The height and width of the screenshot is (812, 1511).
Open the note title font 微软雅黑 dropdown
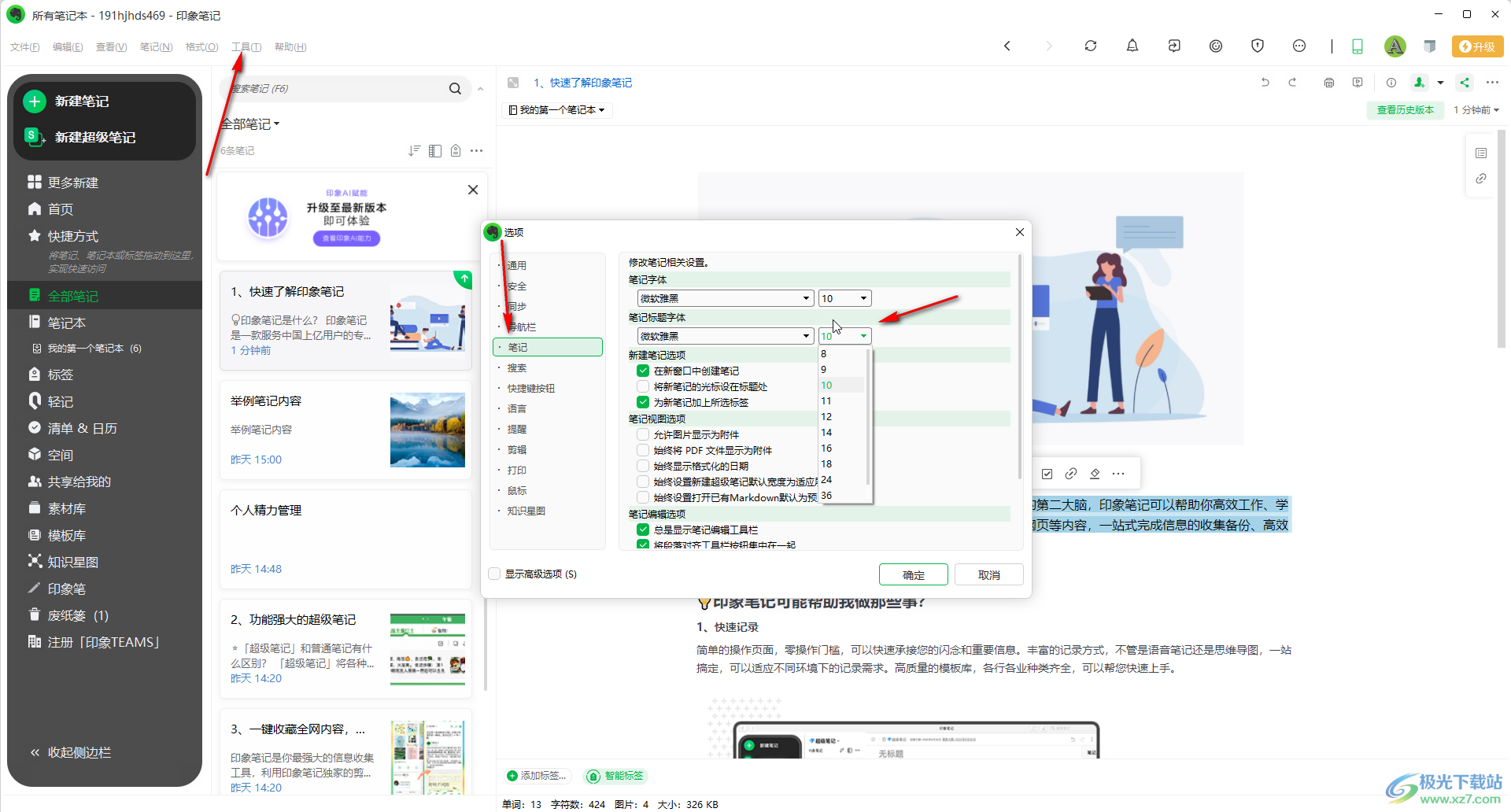[725, 336]
